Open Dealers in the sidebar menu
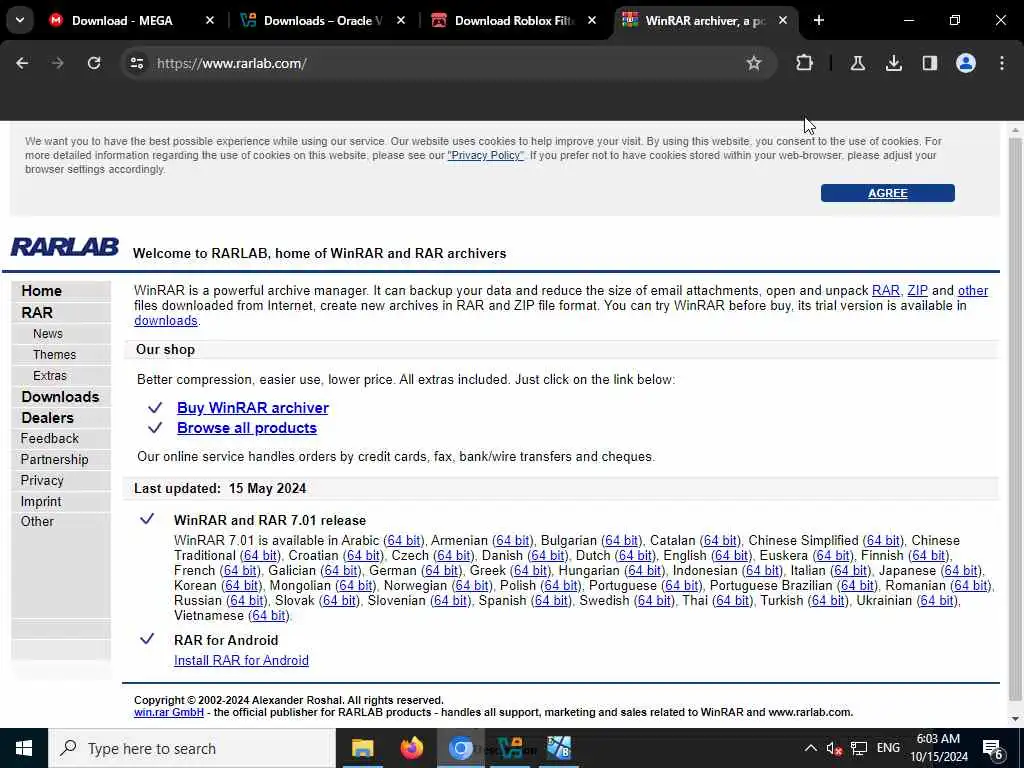The image size is (1024, 768). coord(48,418)
